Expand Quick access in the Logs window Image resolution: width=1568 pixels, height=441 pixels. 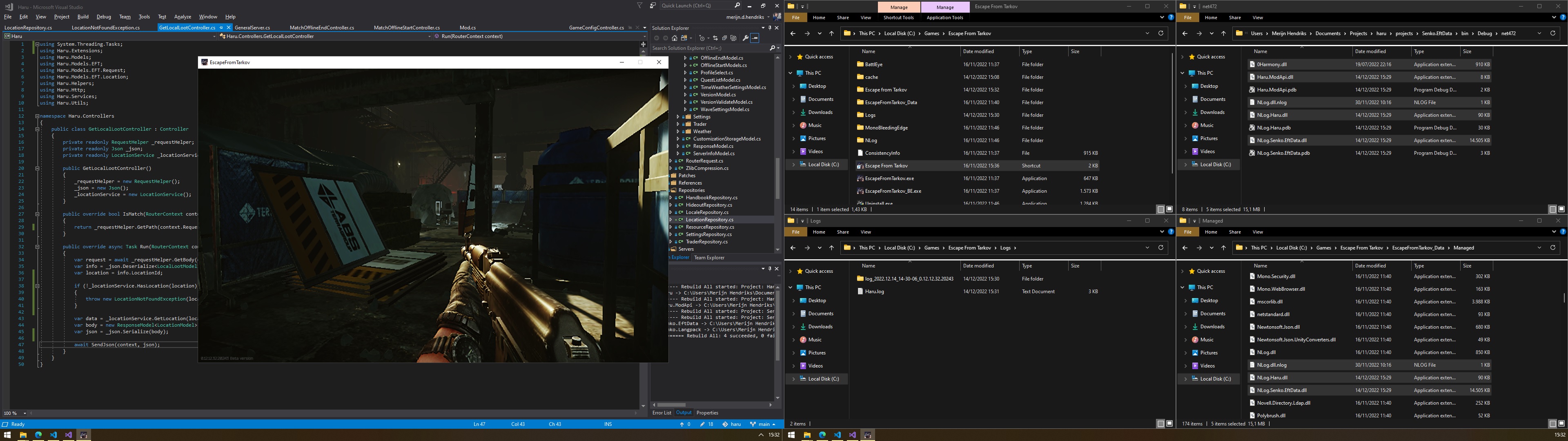coord(791,271)
